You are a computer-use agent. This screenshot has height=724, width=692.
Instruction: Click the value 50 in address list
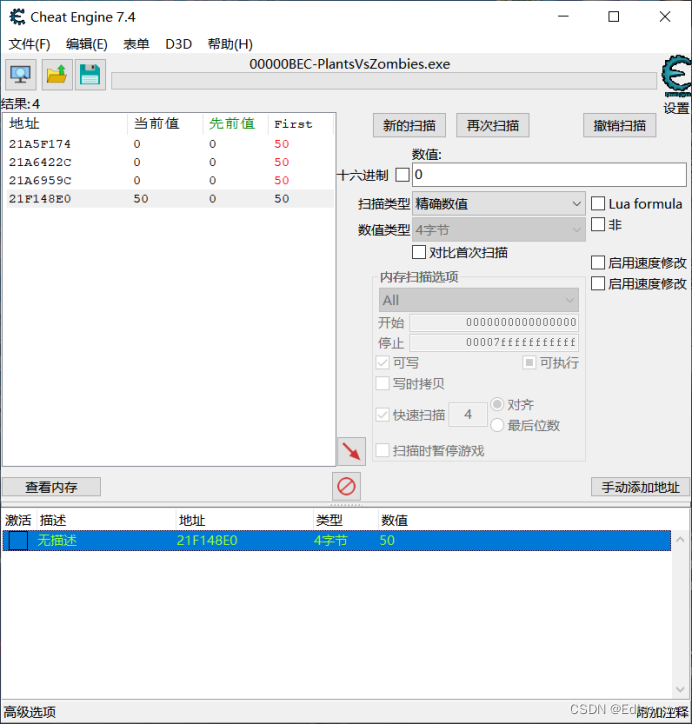point(387,540)
